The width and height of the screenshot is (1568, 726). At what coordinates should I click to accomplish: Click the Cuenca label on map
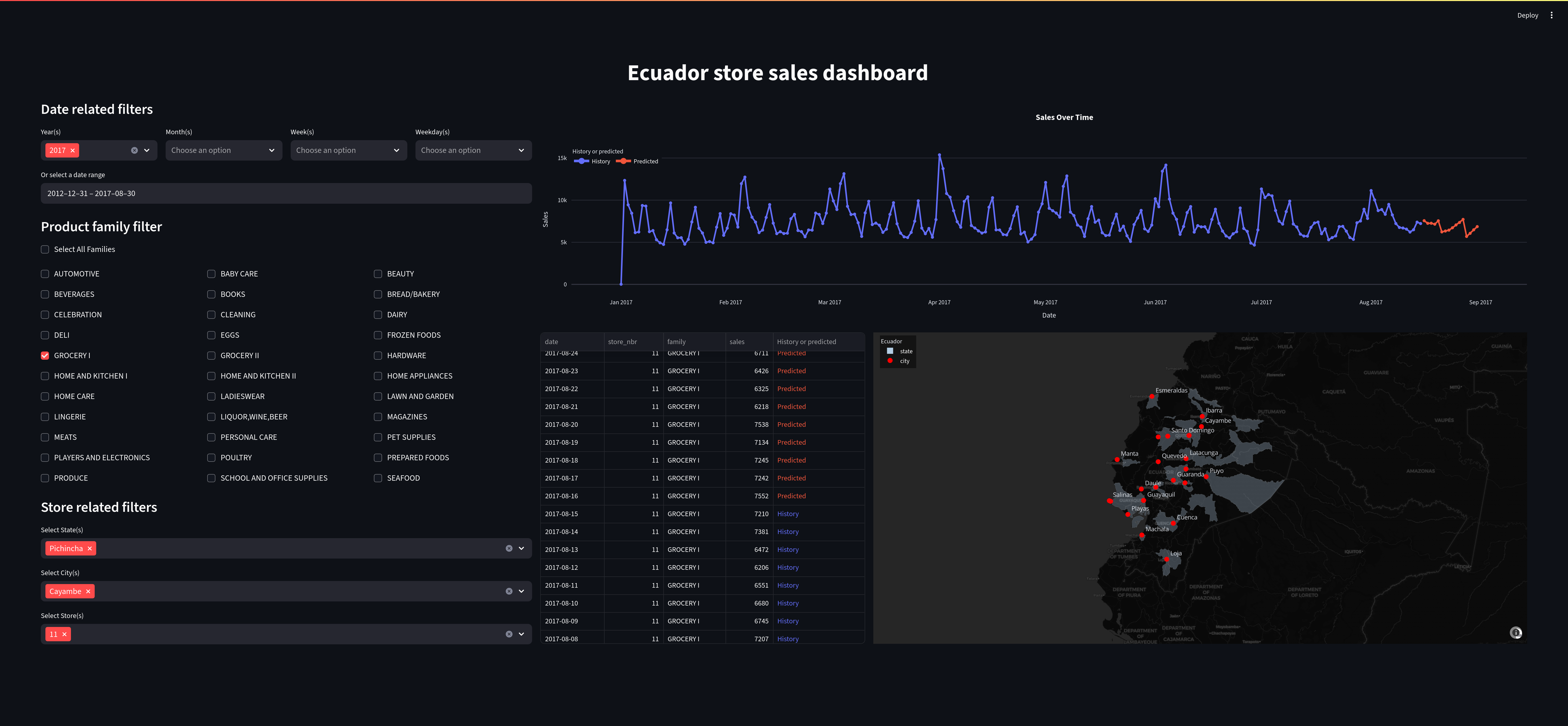tap(1186, 518)
